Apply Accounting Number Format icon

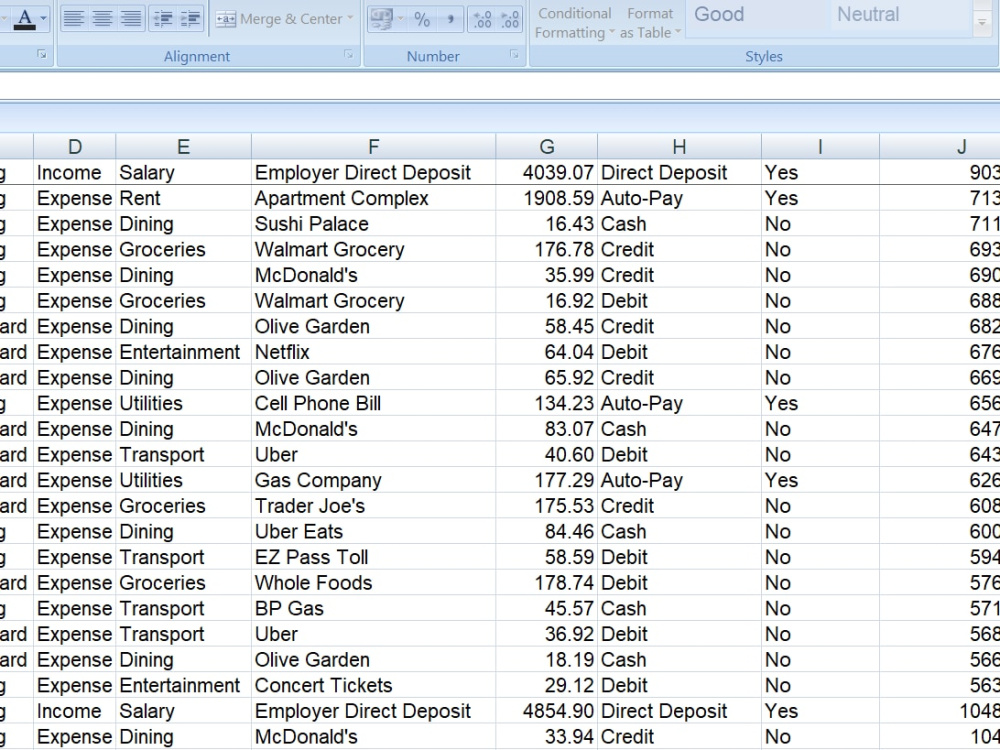click(x=381, y=18)
